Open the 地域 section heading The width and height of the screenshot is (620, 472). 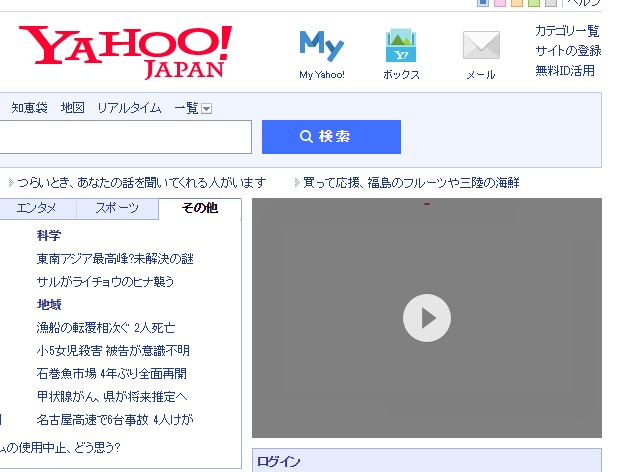49,304
